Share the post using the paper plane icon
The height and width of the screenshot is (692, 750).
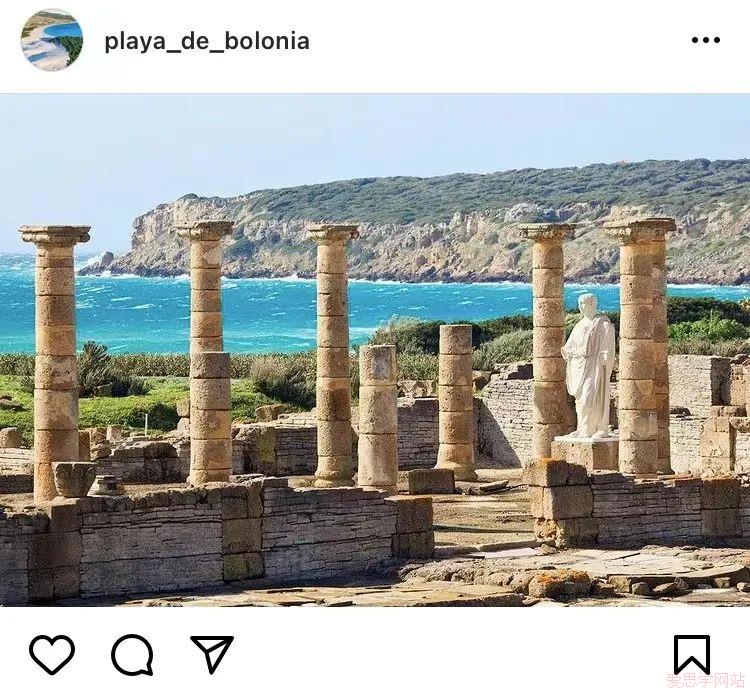[212, 654]
